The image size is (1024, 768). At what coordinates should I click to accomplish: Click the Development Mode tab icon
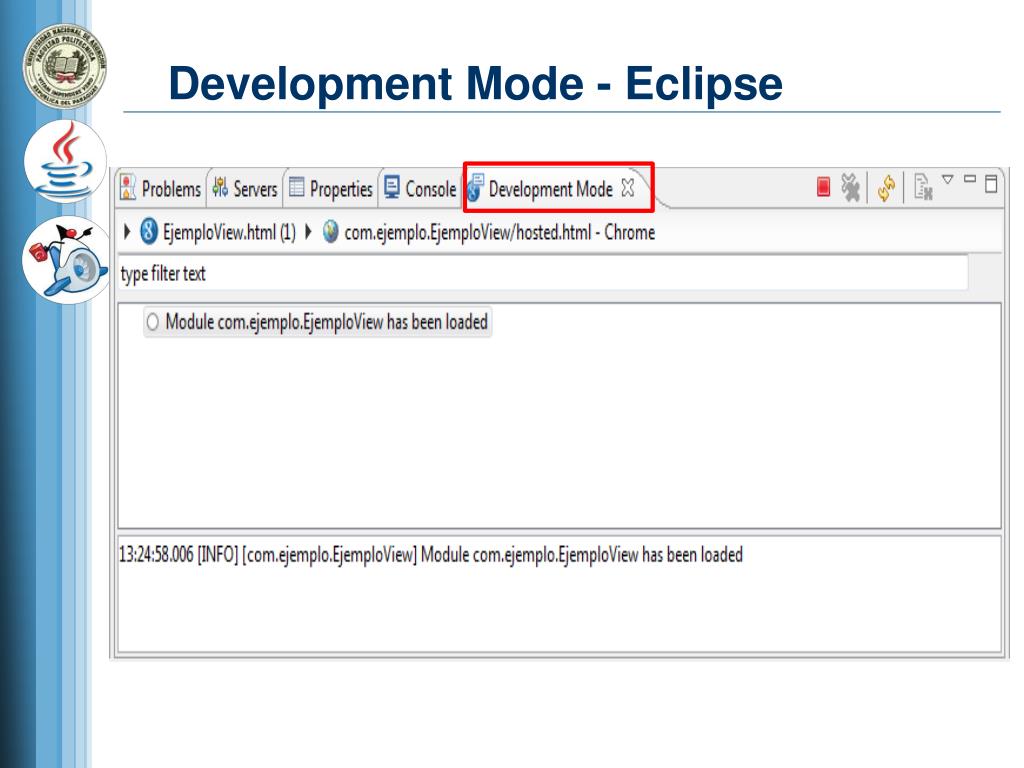pos(475,188)
